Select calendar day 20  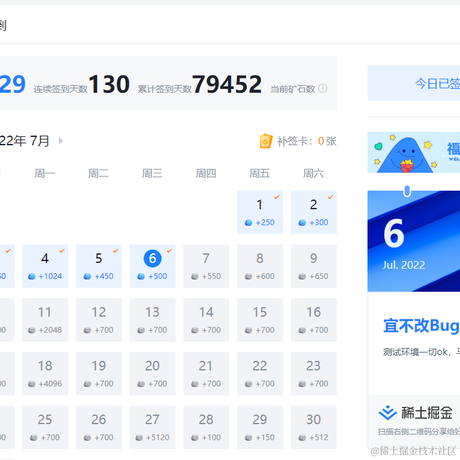[153, 374]
